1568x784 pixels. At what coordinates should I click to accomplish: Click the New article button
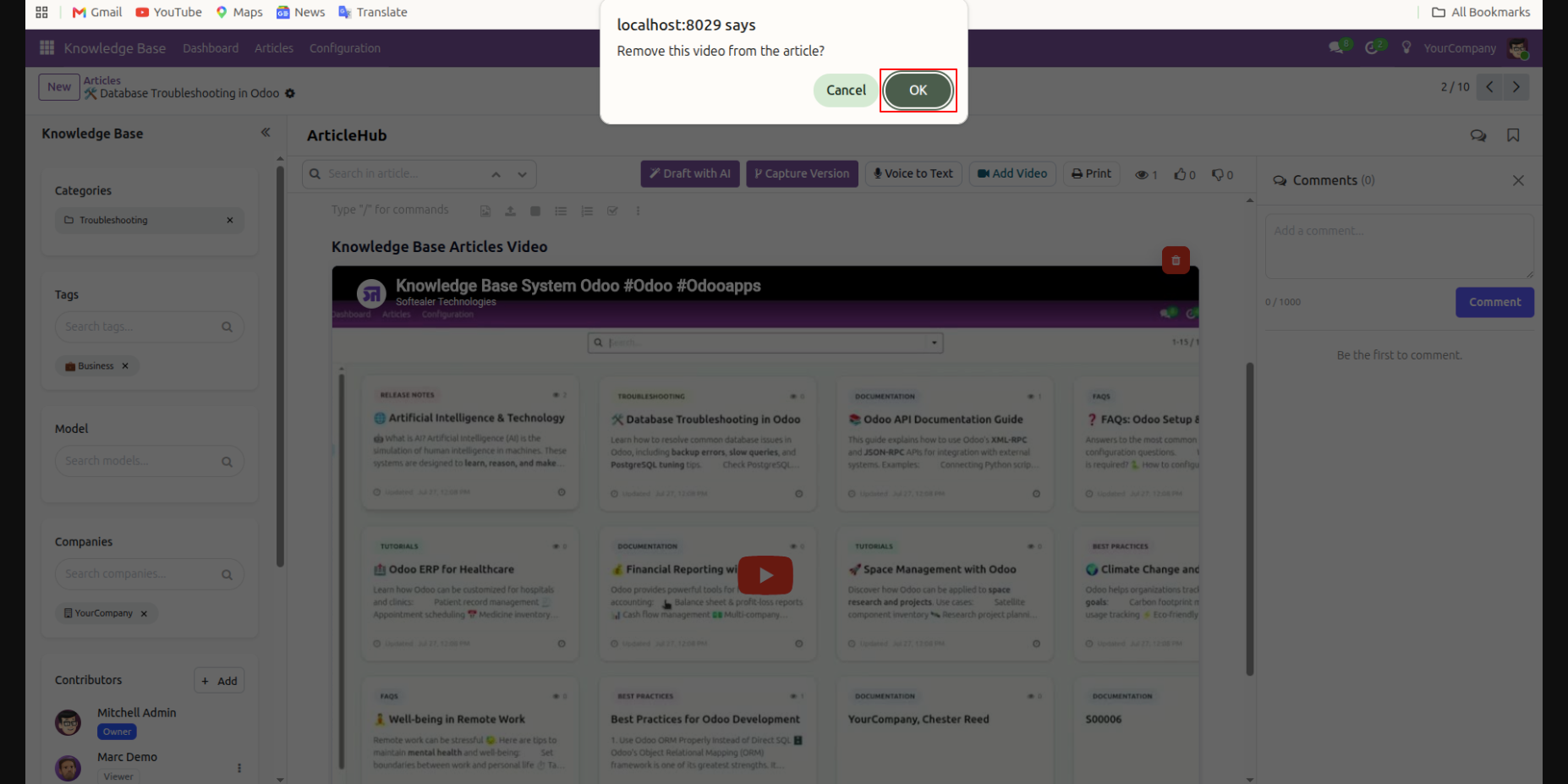59,87
